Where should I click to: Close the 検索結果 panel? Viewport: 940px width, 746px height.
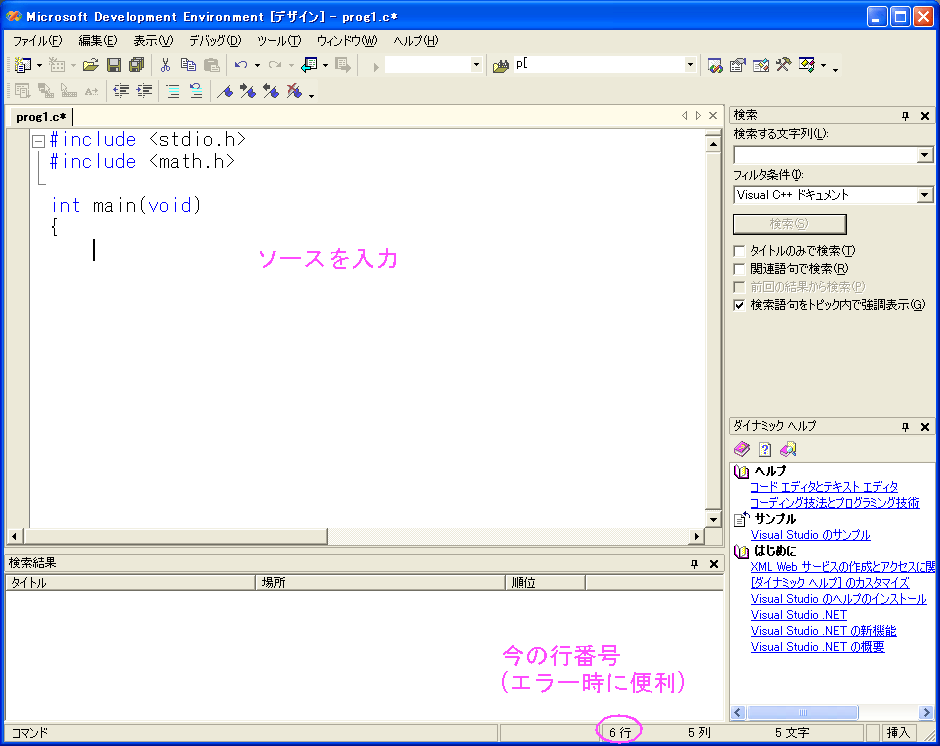coord(714,564)
